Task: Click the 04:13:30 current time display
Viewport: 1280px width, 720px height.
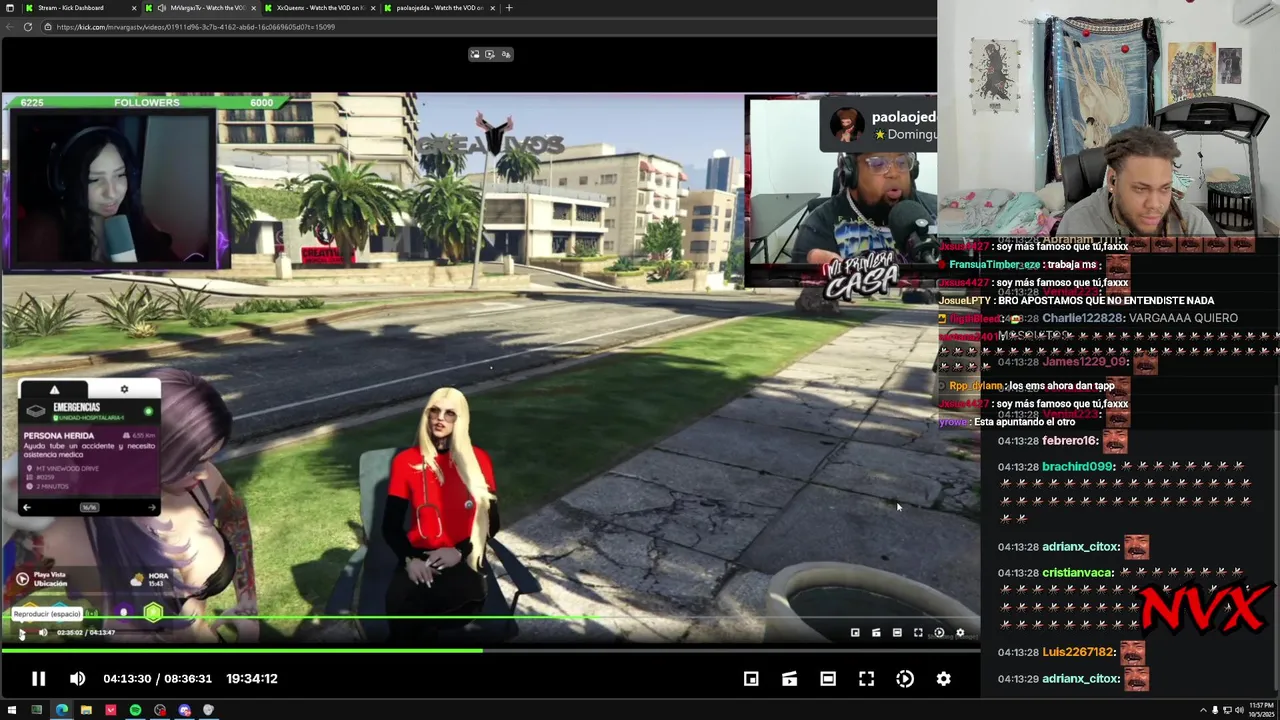Action: point(127,679)
